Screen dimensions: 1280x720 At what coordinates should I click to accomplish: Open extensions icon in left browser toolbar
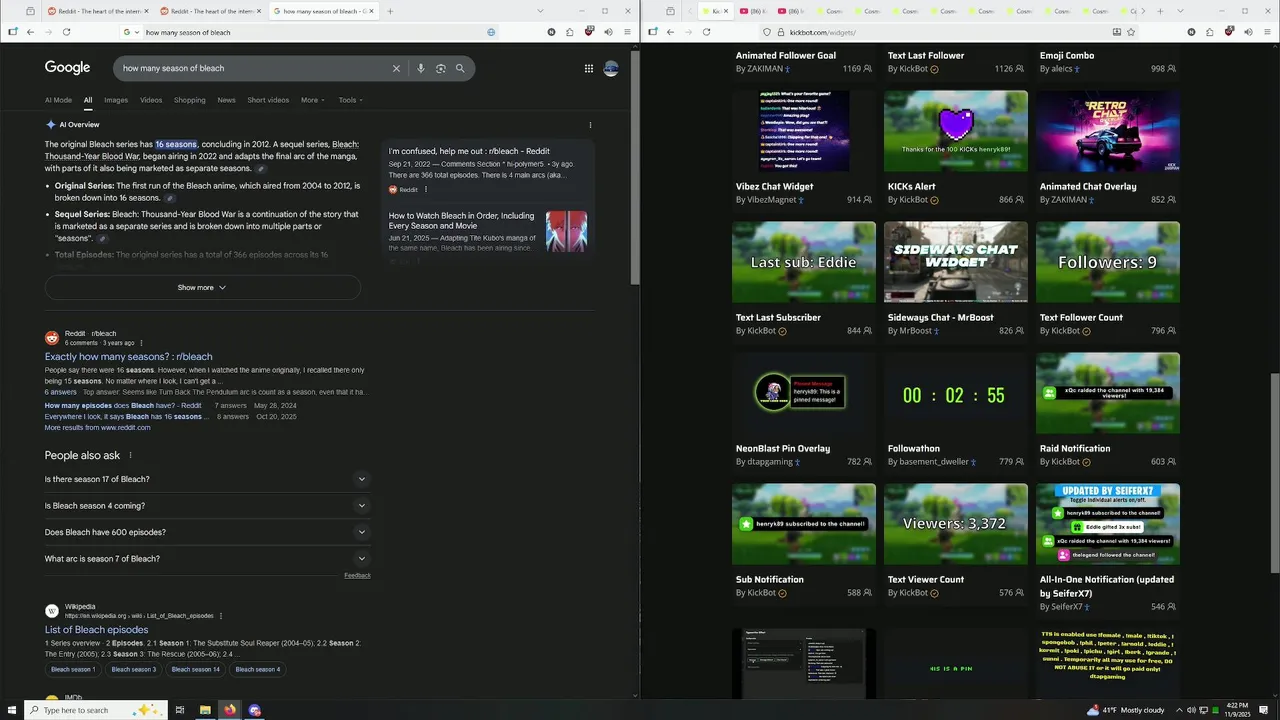570,32
